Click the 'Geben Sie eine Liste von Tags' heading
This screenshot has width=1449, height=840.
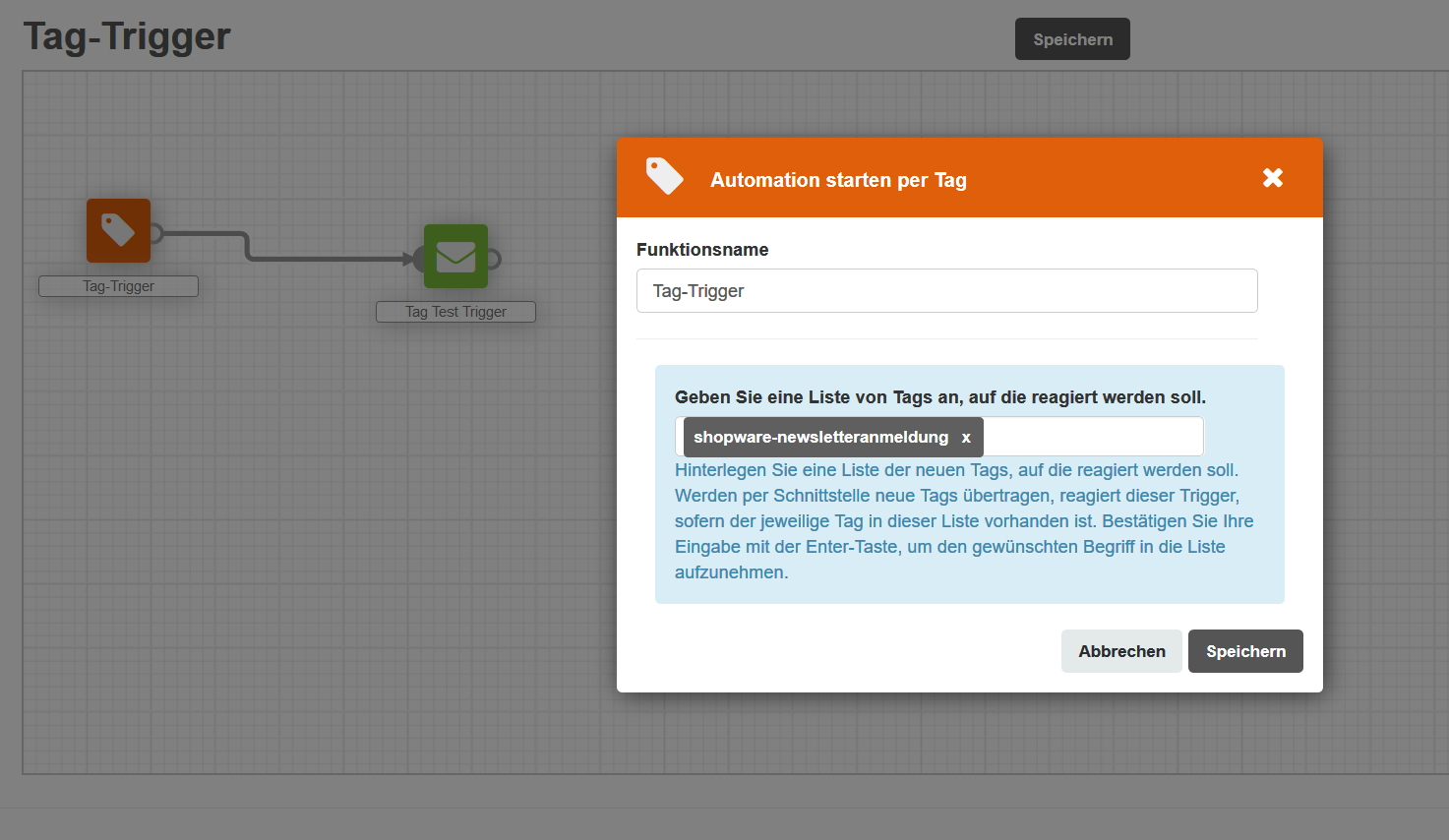click(939, 397)
